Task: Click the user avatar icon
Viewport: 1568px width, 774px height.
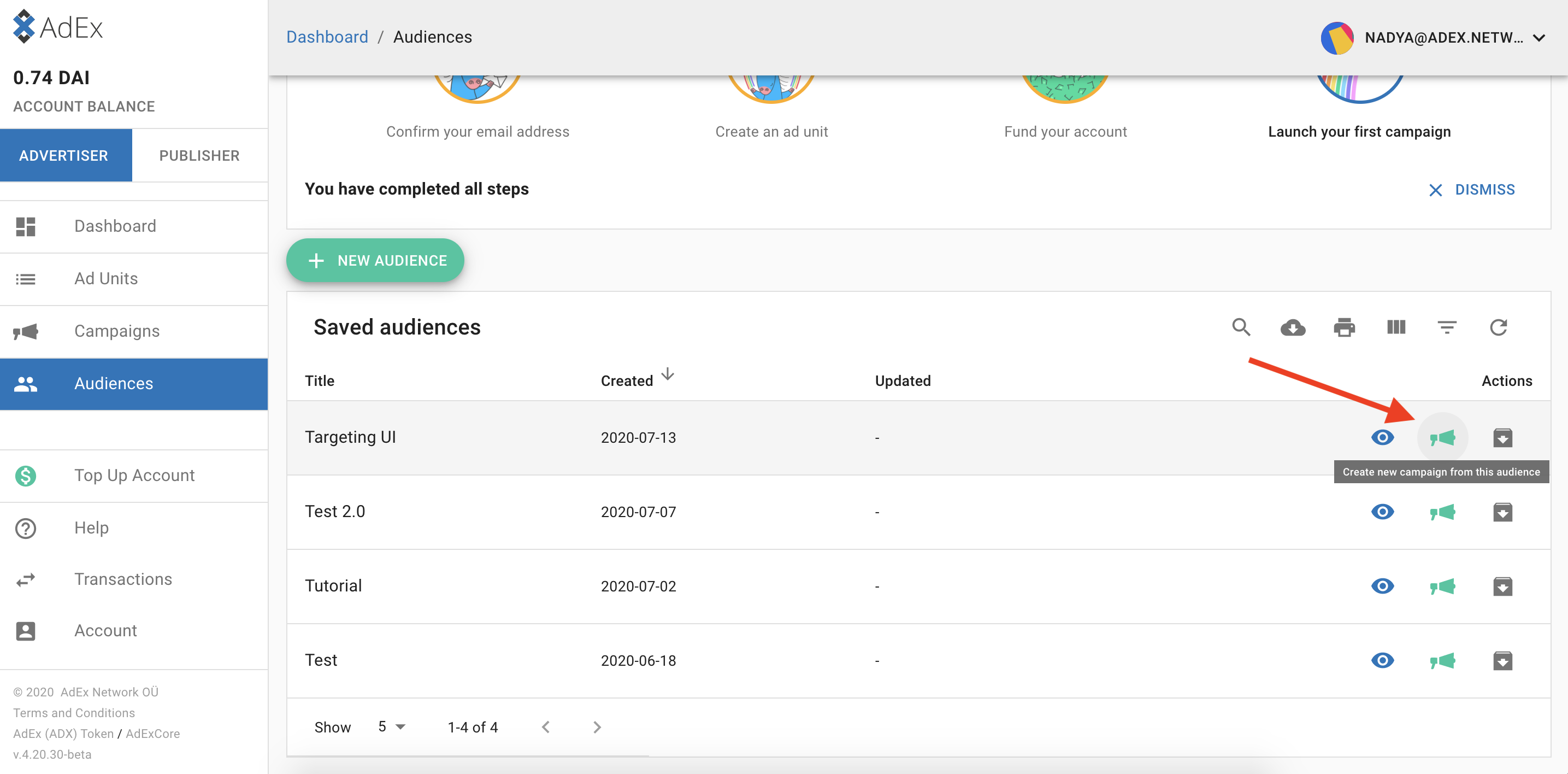Action: click(x=1337, y=38)
